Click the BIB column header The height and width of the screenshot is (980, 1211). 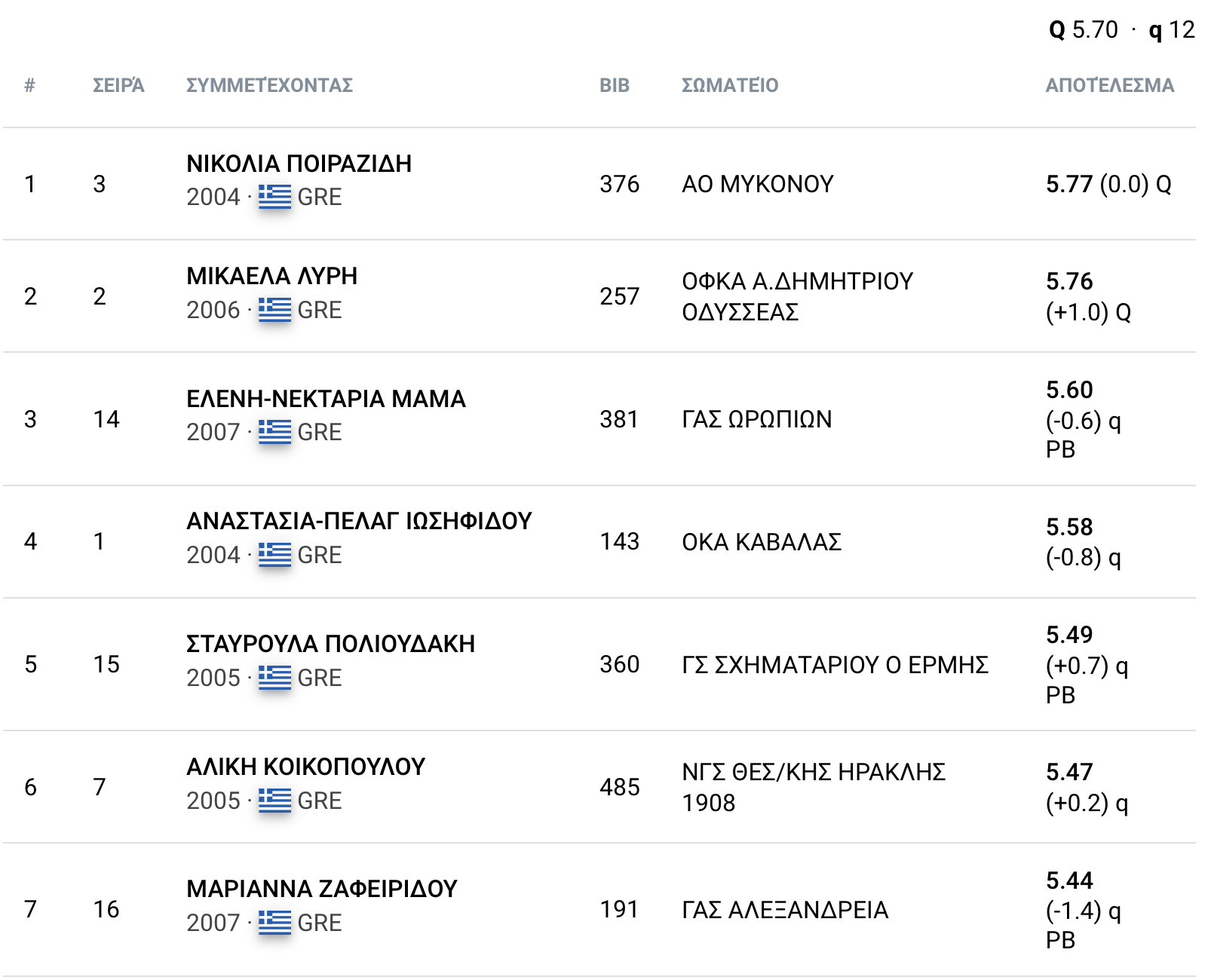pos(614,85)
